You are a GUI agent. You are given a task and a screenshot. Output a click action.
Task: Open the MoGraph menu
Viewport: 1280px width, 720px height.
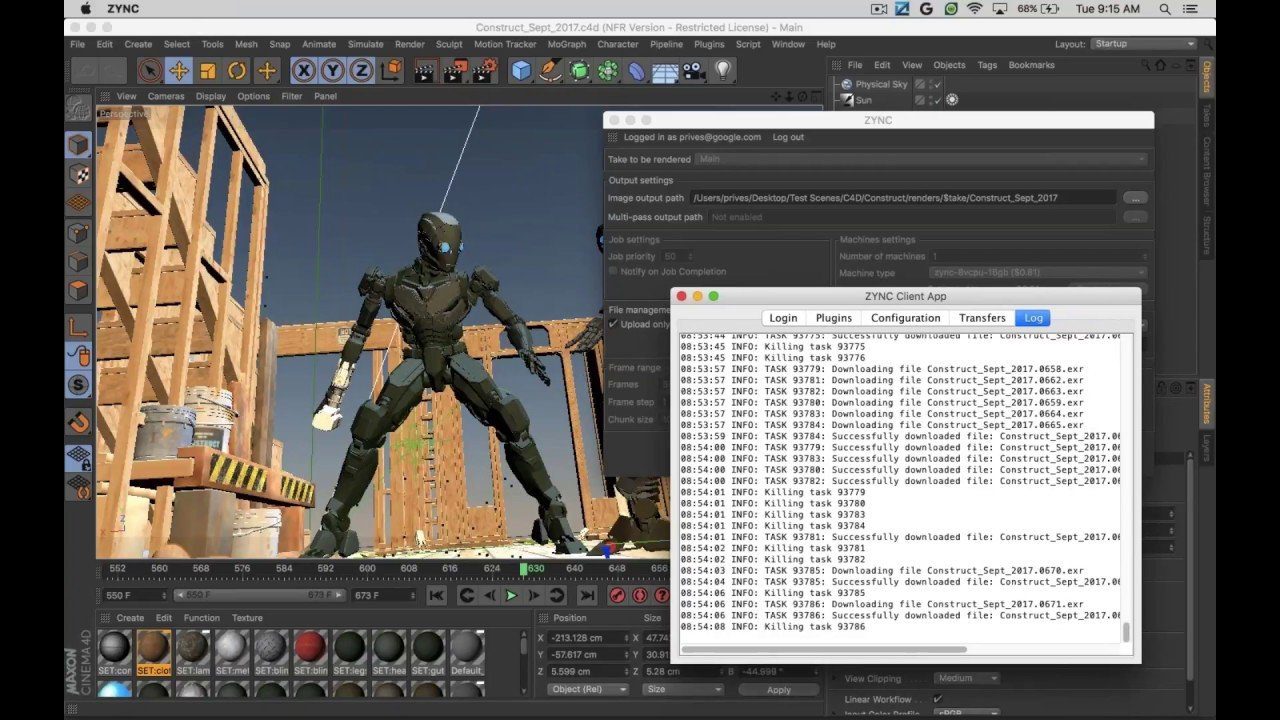[x=567, y=44]
